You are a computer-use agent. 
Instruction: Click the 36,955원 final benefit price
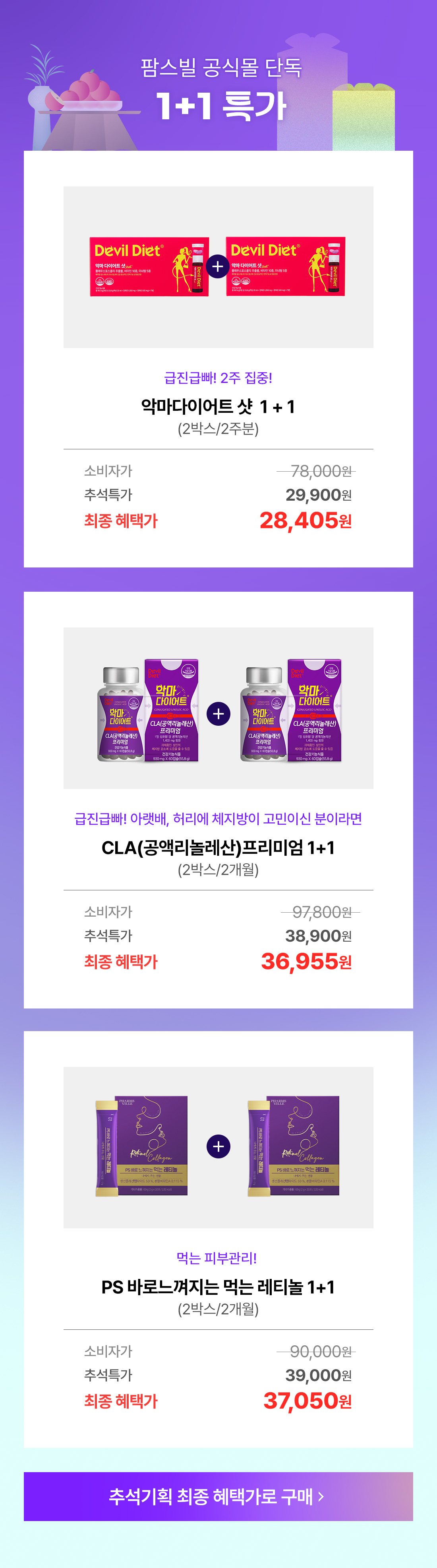coord(306,961)
